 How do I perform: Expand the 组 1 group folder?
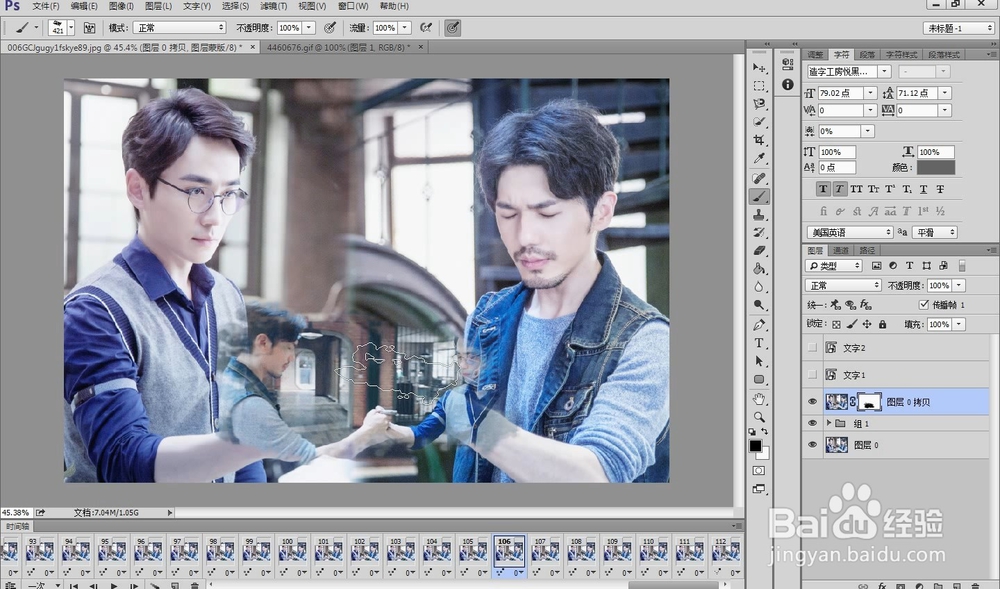(829, 423)
